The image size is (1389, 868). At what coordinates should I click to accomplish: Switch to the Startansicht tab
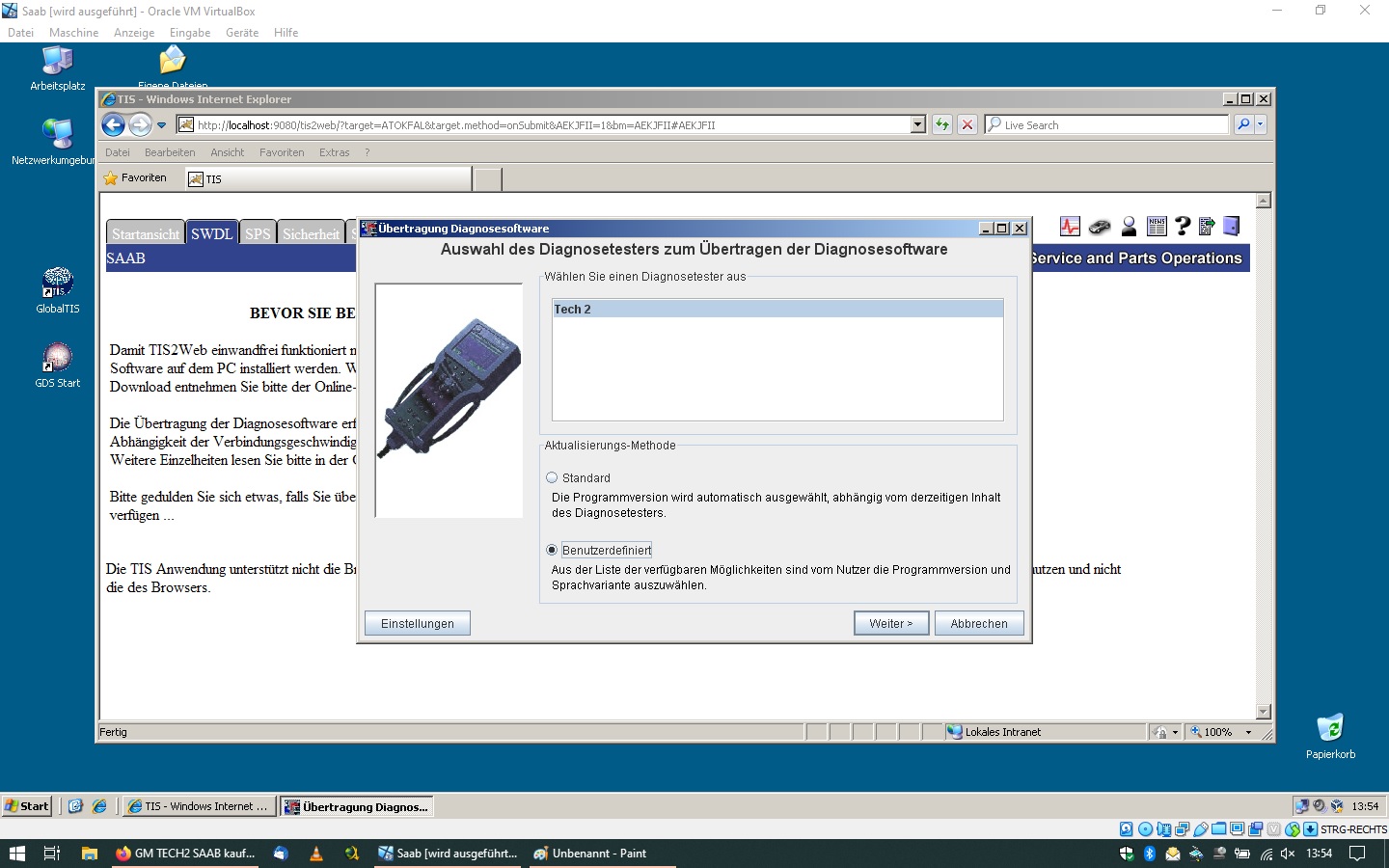[x=145, y=232]
